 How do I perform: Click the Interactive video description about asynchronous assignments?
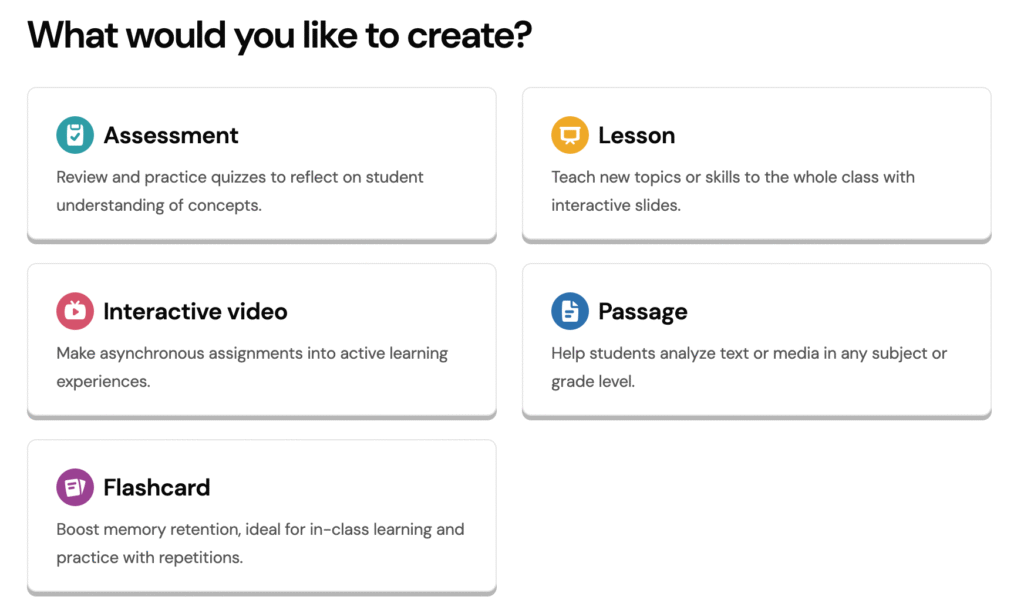coord(252,367)
